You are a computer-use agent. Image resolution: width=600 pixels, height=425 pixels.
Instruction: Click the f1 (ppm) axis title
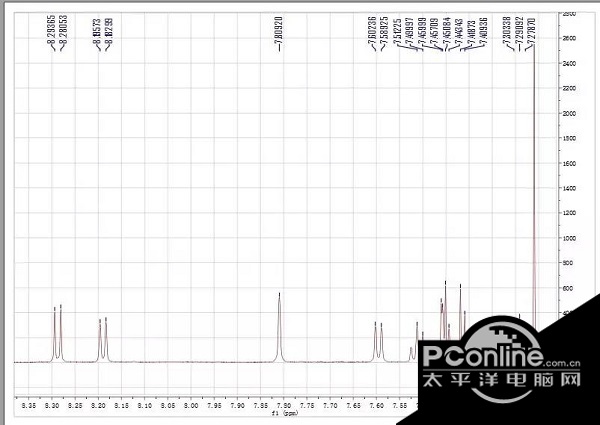click(x=284, y=413)
